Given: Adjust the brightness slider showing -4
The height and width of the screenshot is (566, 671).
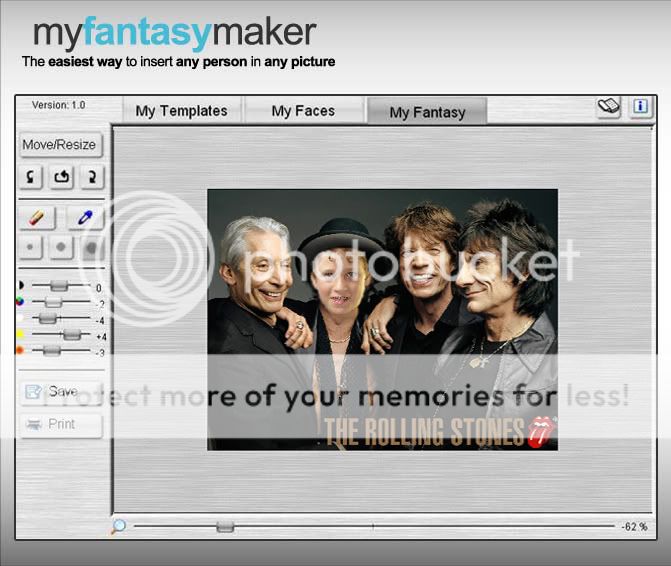Looking at the screenshot, I should click(x=48, y=318).
